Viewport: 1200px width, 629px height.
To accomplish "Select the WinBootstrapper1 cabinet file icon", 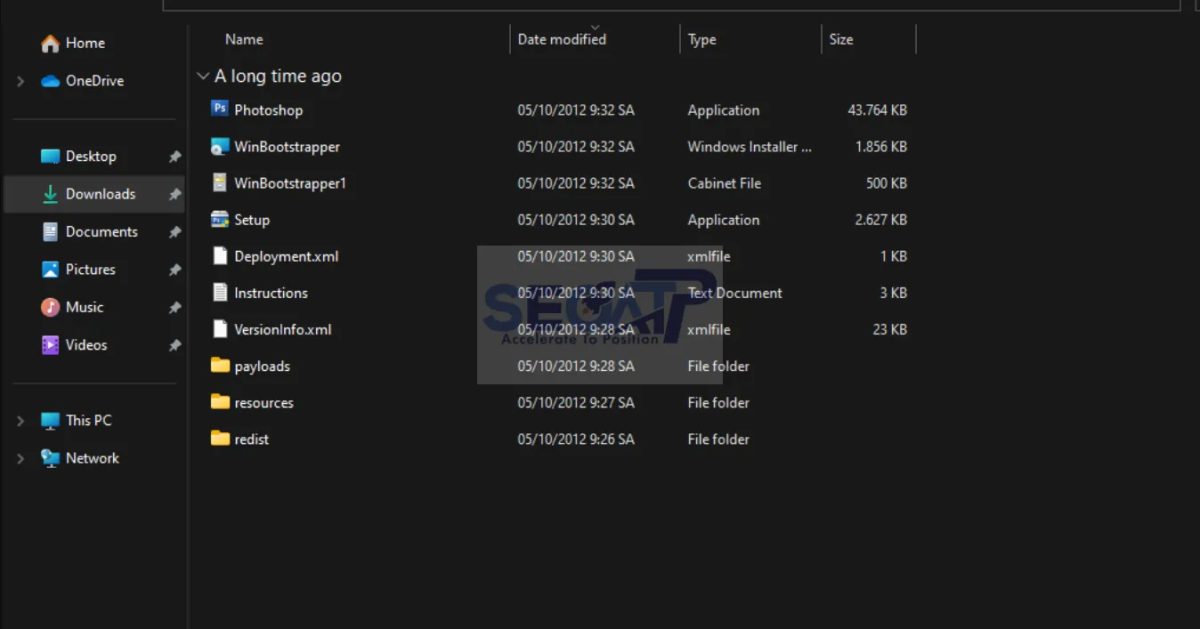I will pyautogui.click(x=219, y=183).
